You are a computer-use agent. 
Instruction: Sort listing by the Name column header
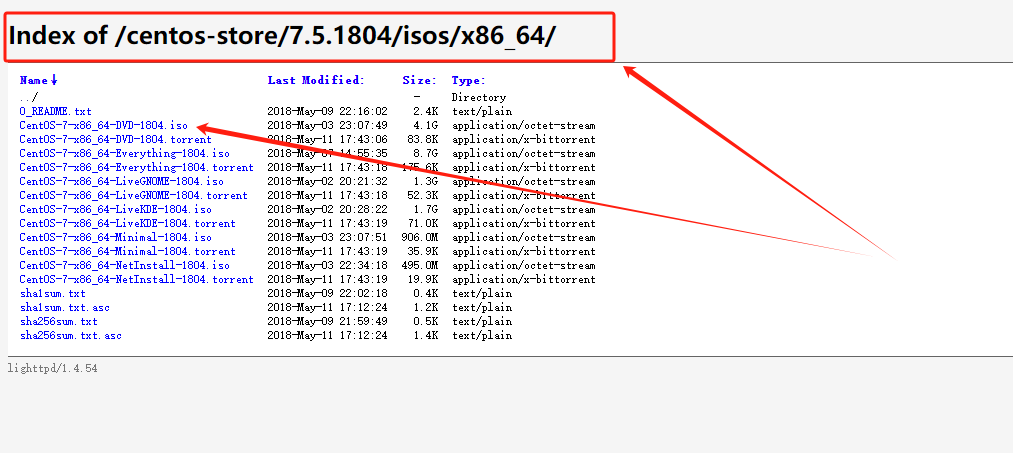point(34,81)
